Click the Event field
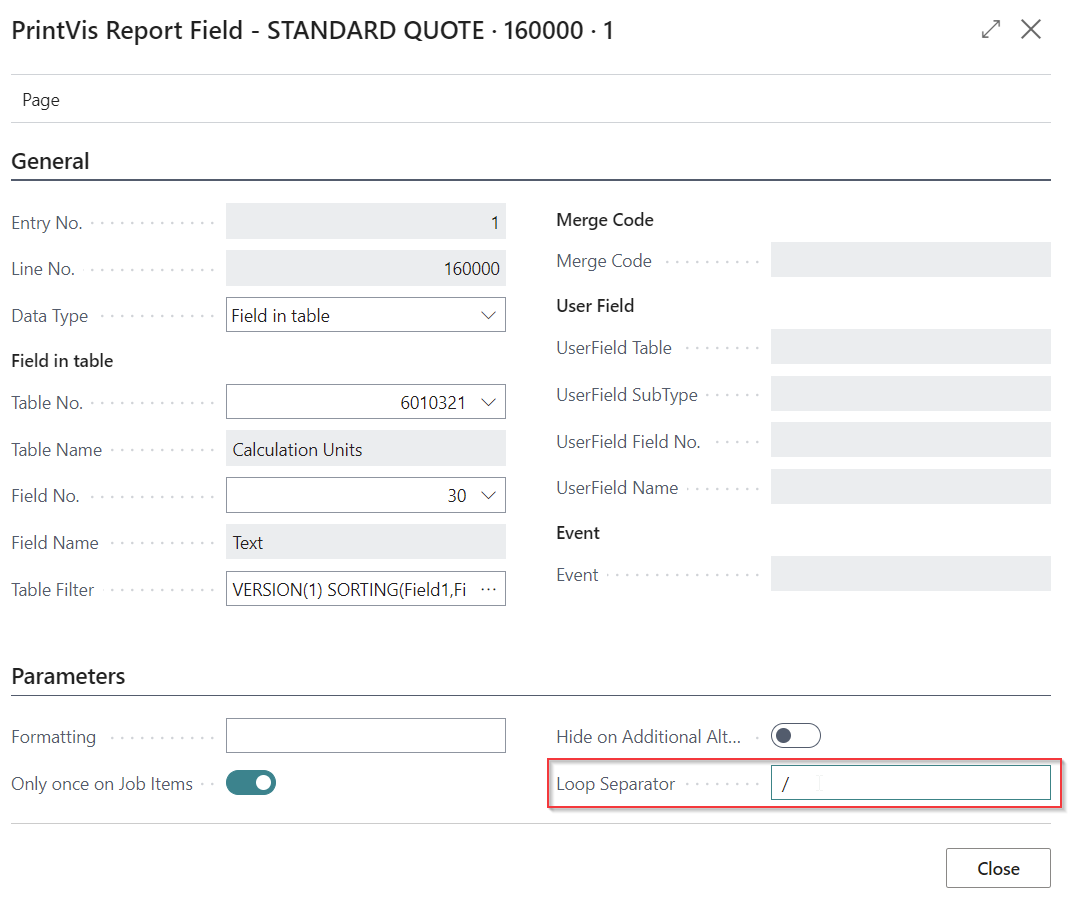The image size is (1069, 904). [910, 574]
